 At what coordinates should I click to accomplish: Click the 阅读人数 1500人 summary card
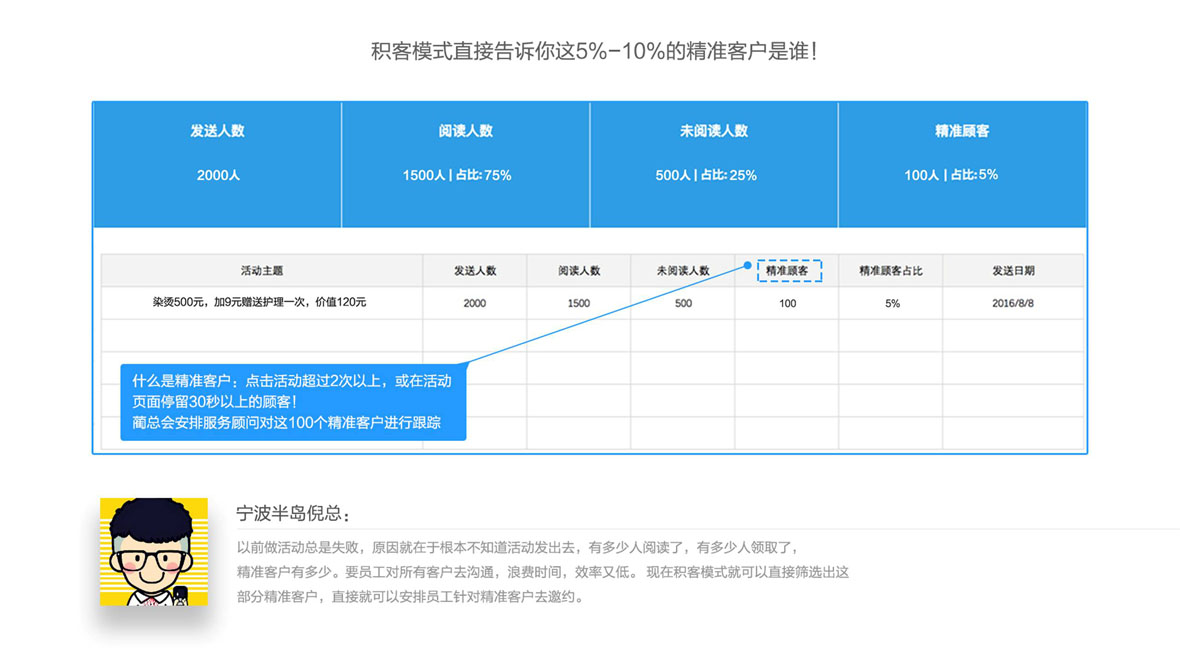(x=466, y=164)
